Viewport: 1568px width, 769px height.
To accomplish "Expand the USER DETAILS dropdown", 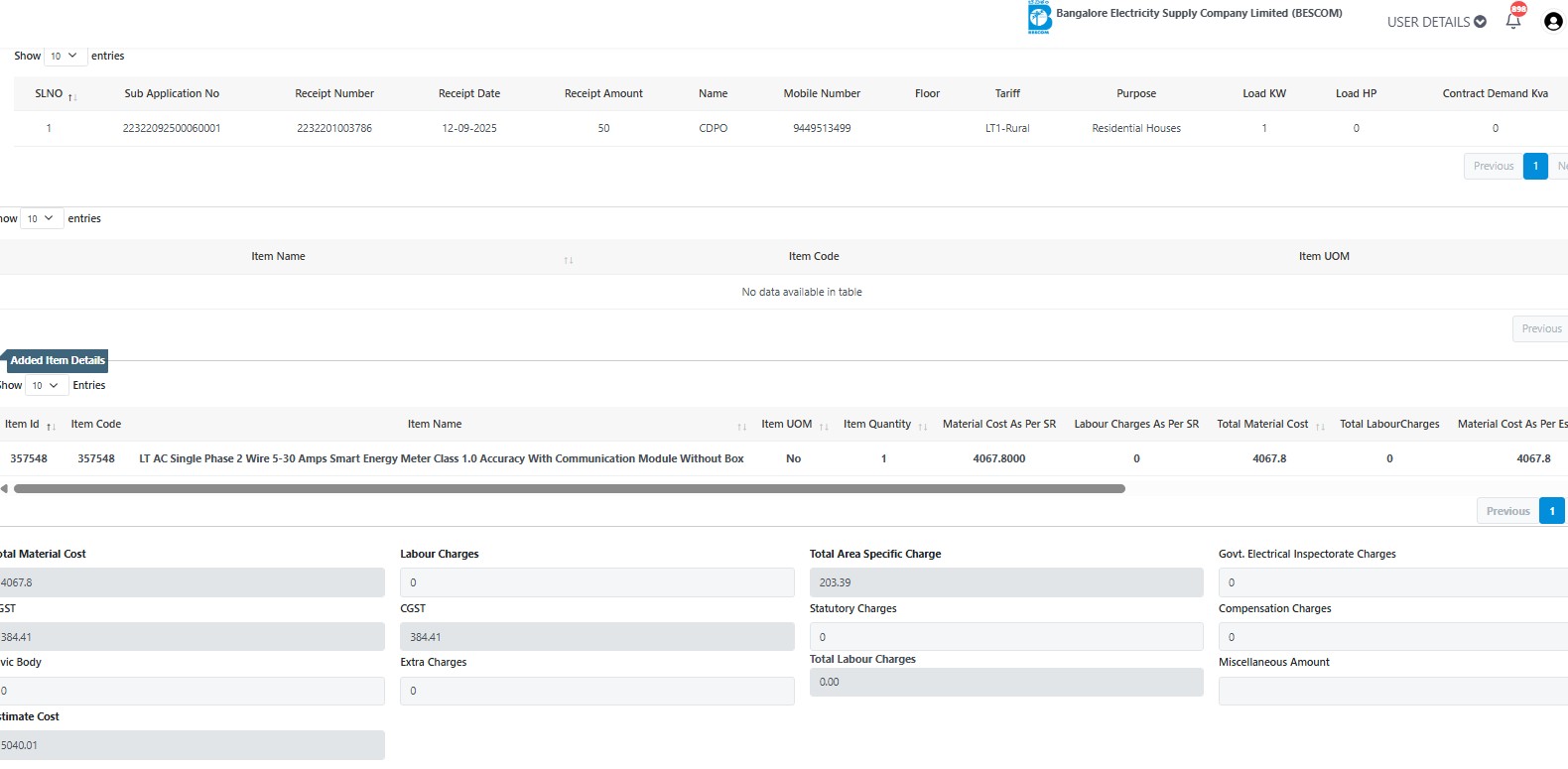I will coord(1436,22).
